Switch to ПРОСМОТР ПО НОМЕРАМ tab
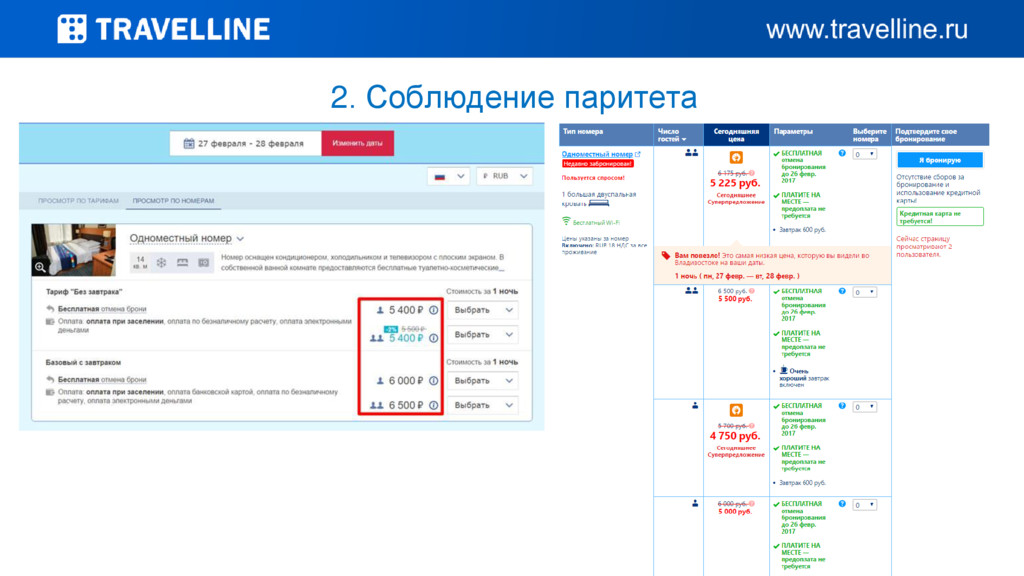Viewport: 1024px width, 576px height. pyautogui.click(x=173, y=201)
